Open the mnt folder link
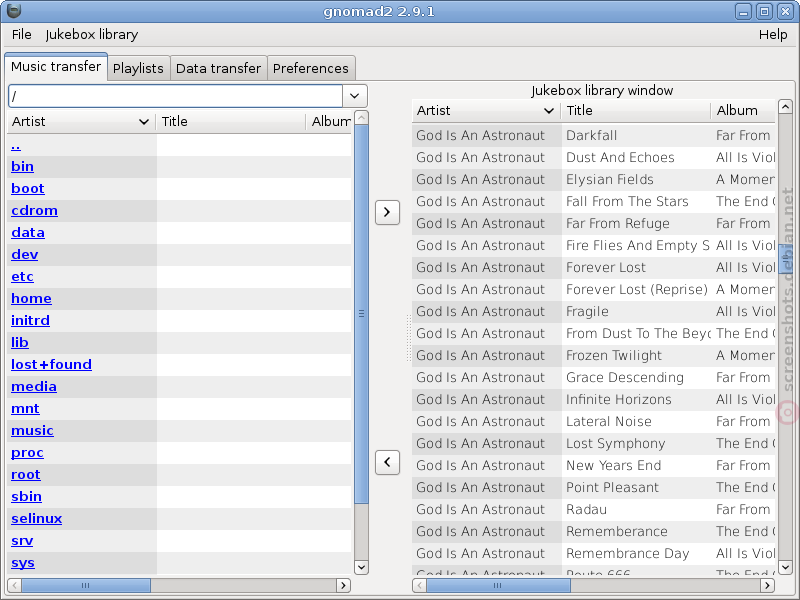The height and width of the screenshot is (600, 800). 25,408
